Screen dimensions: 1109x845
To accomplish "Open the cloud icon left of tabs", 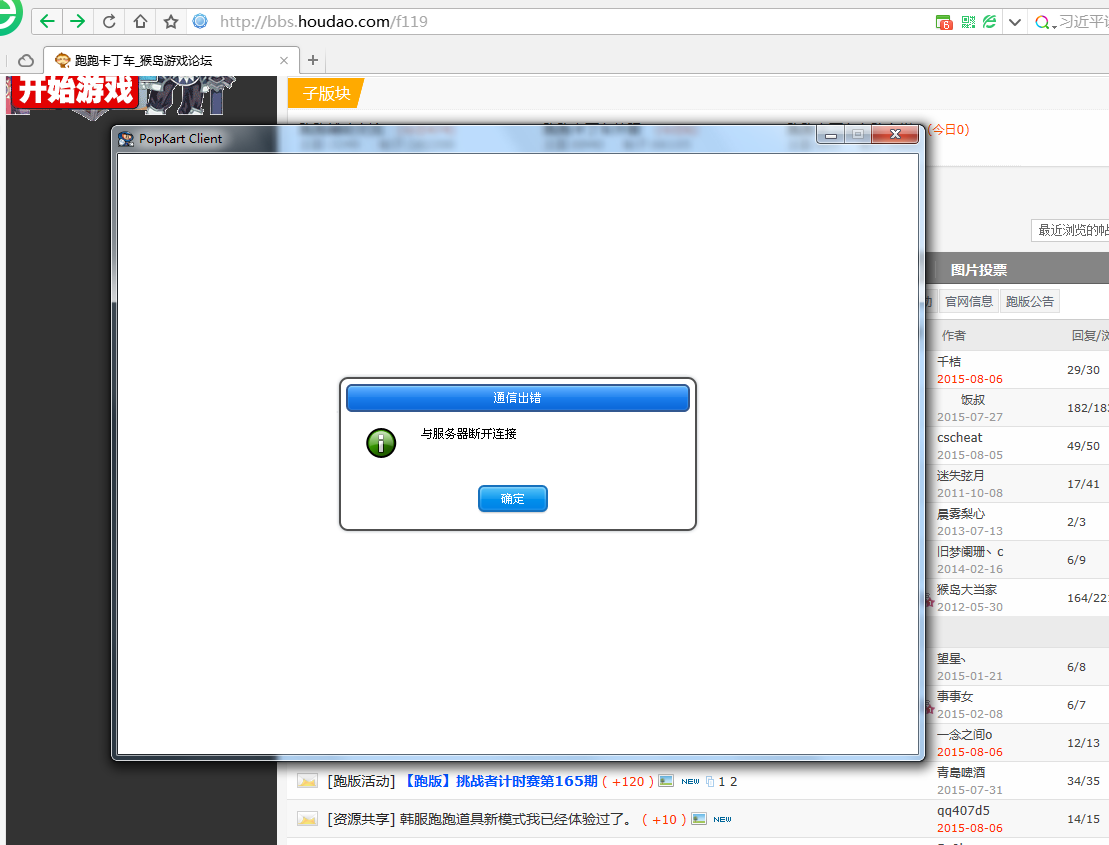I will coord(25,61).
